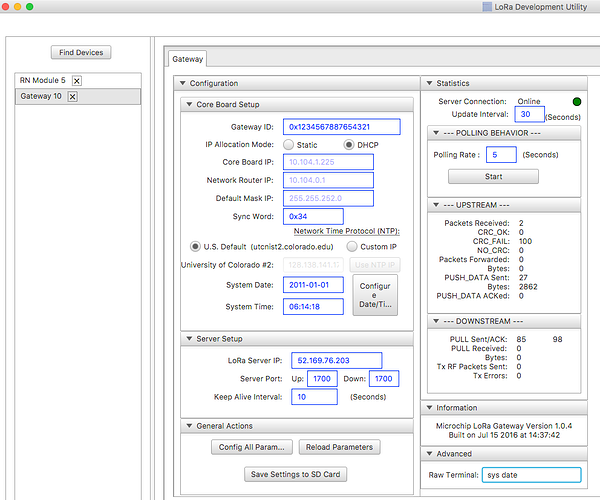Remove Gateway 10 with its X icon

click(x=73, y=96)
